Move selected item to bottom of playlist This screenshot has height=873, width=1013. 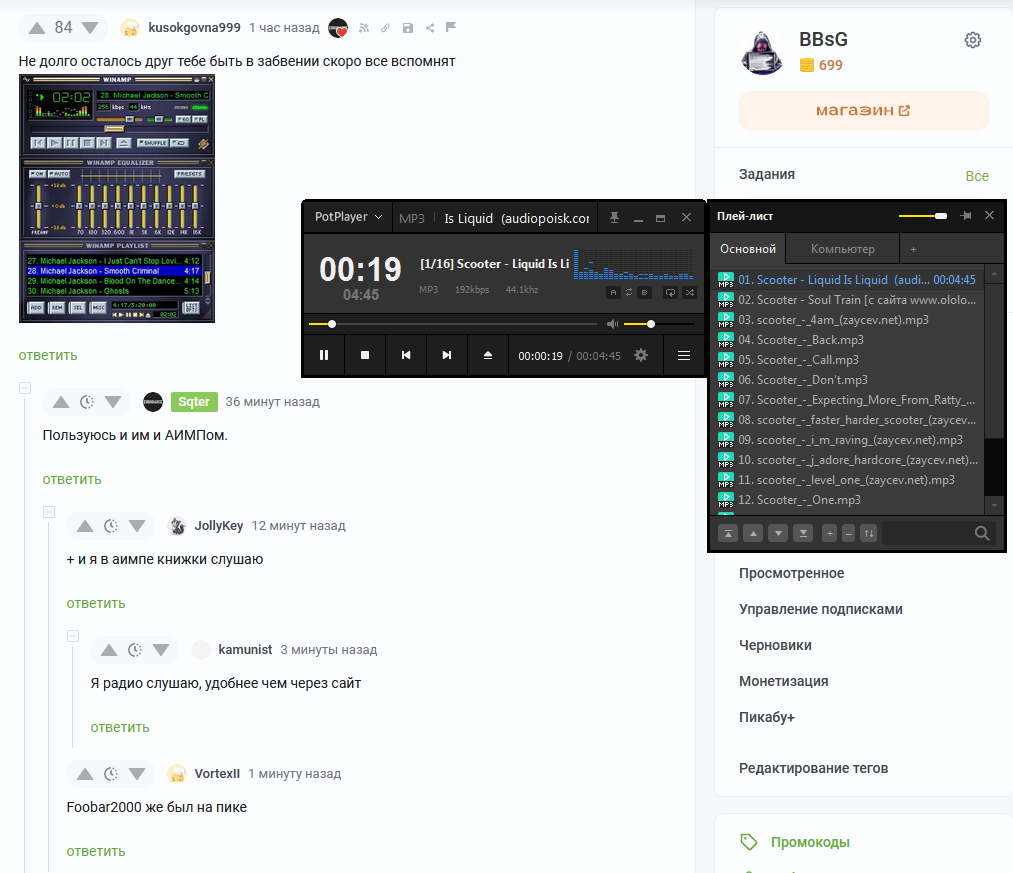[803, 533]
